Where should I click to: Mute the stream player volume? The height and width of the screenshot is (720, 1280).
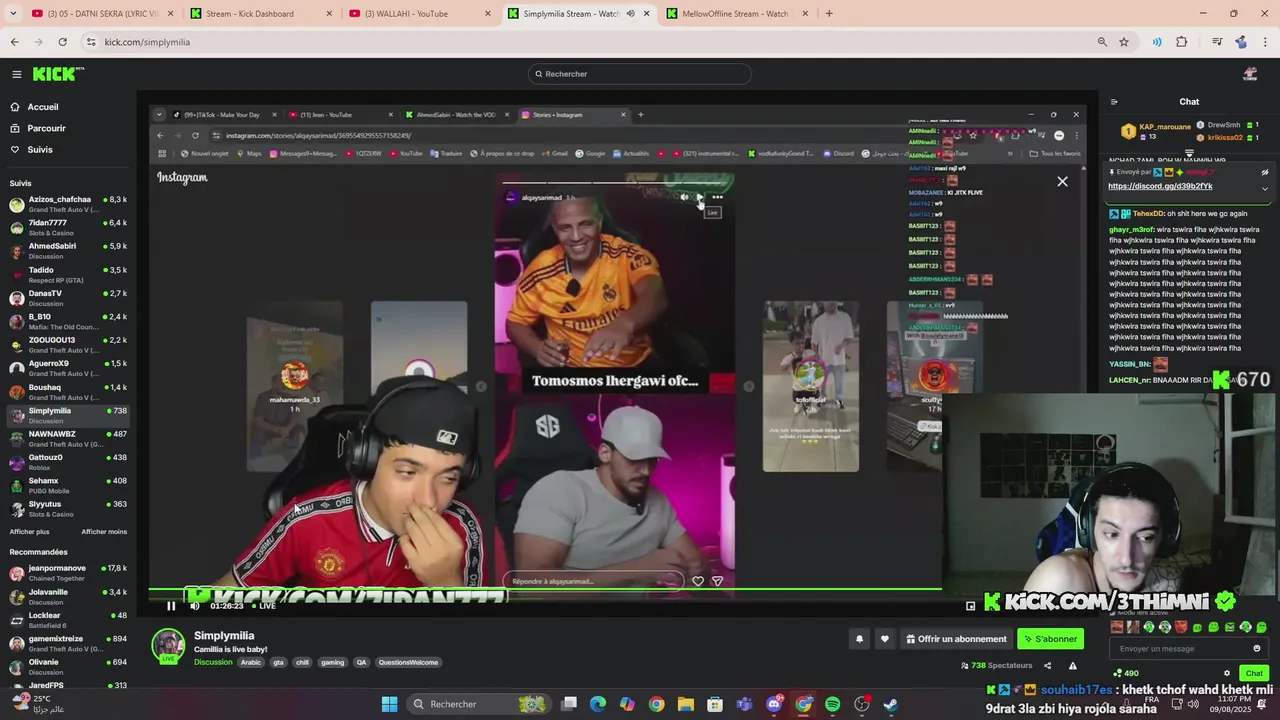(195, 606)
